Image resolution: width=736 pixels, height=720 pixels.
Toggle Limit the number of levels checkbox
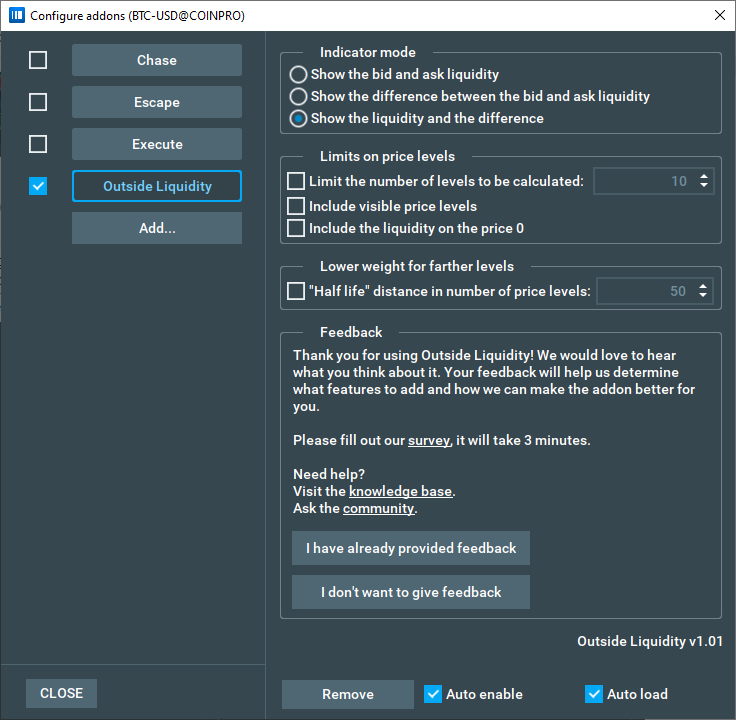[296, 181]
